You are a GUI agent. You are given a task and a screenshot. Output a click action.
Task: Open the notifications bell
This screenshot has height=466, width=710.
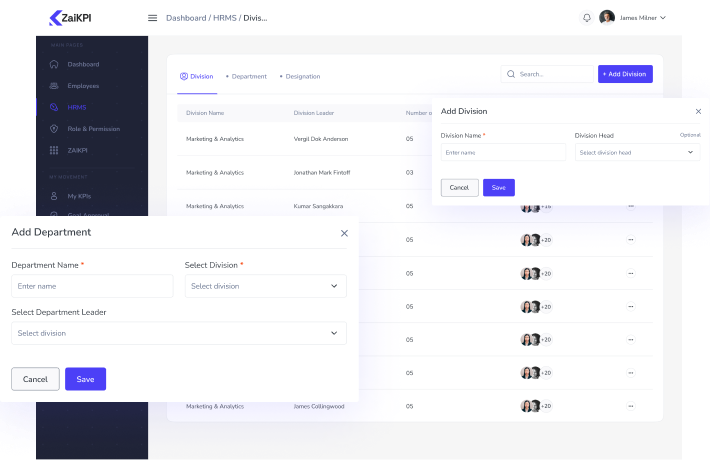(x=586, y=18)
